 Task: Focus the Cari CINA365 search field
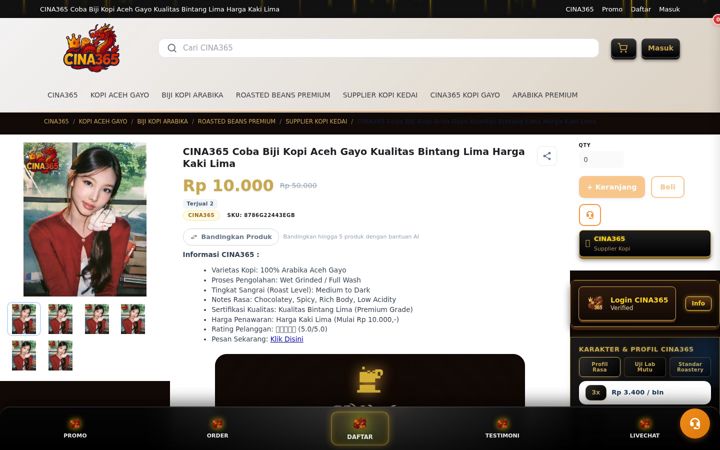379,48
